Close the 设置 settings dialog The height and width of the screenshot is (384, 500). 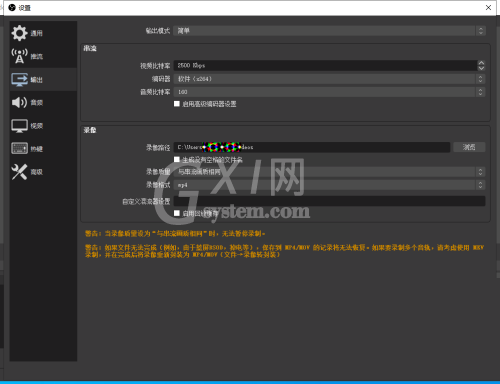(488, 8)
